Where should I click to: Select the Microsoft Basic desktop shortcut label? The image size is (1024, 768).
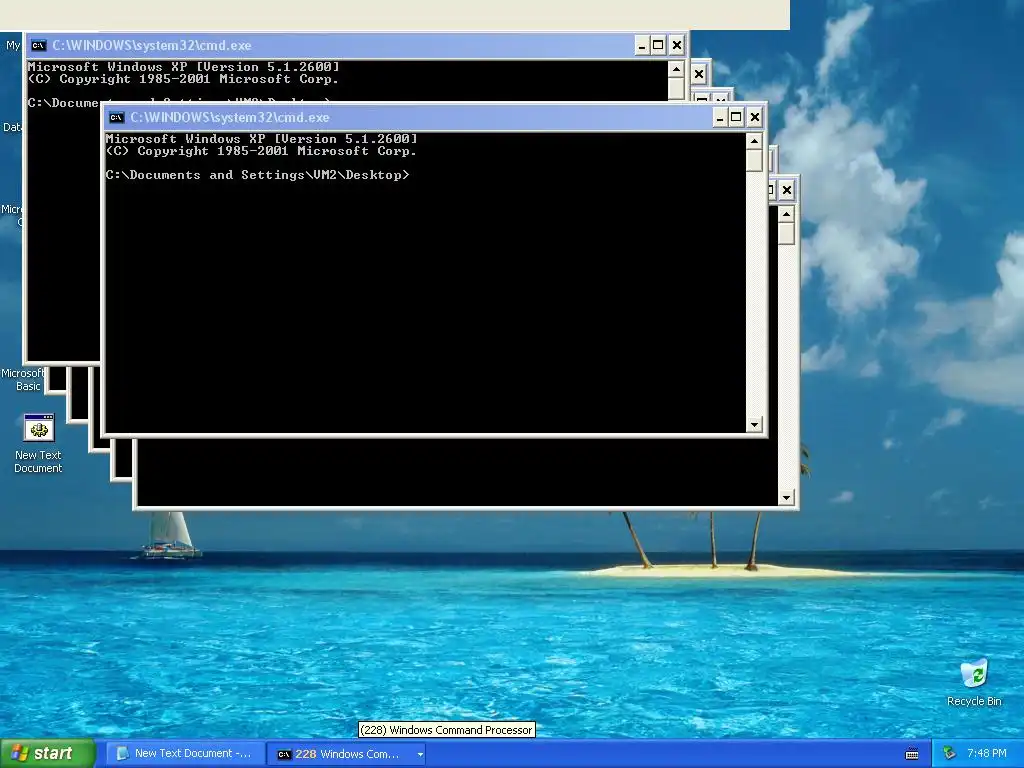(22, 379)
